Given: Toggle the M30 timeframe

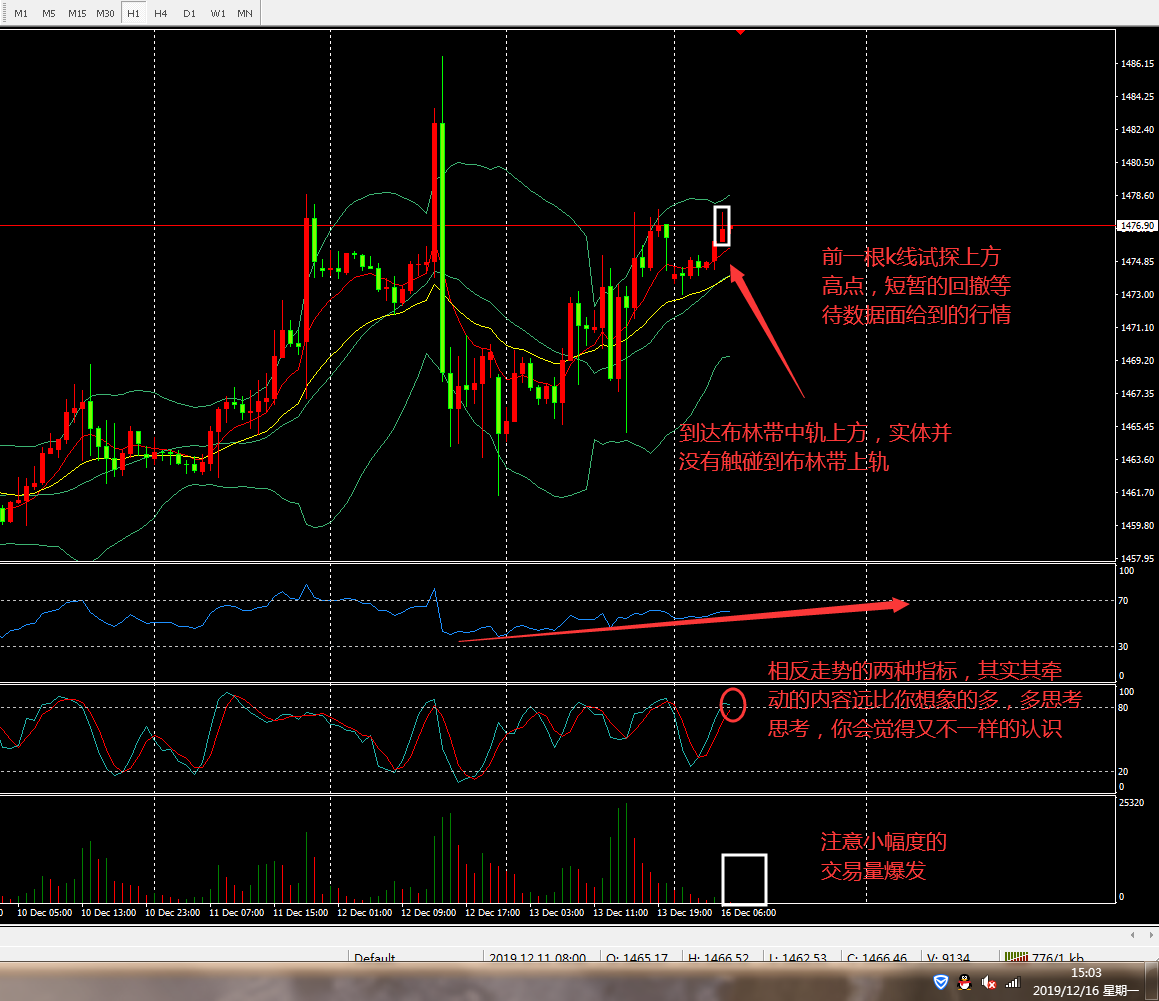Looking at the screenshot, I should coord(105,14).
